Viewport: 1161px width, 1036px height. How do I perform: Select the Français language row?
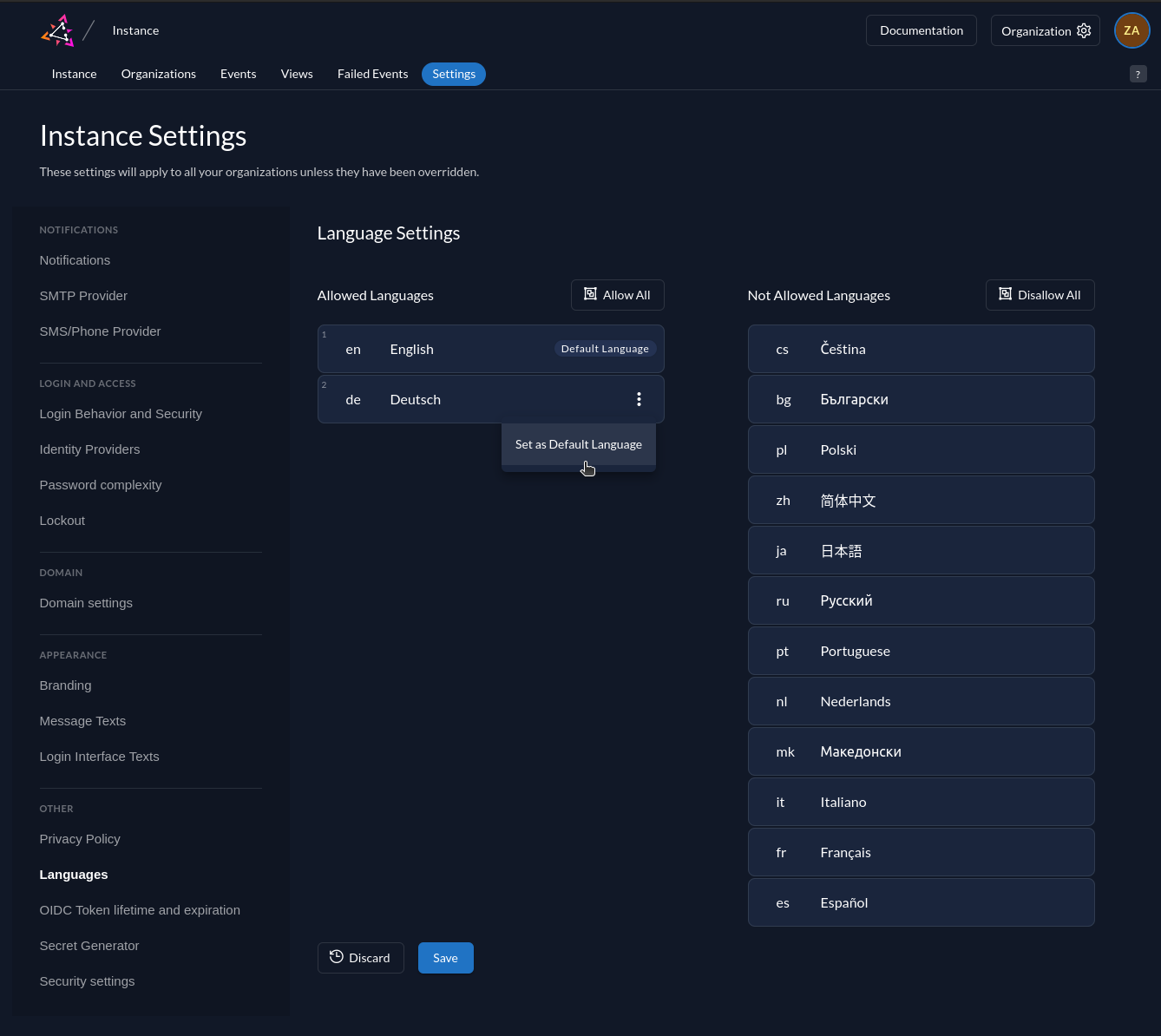921,852
